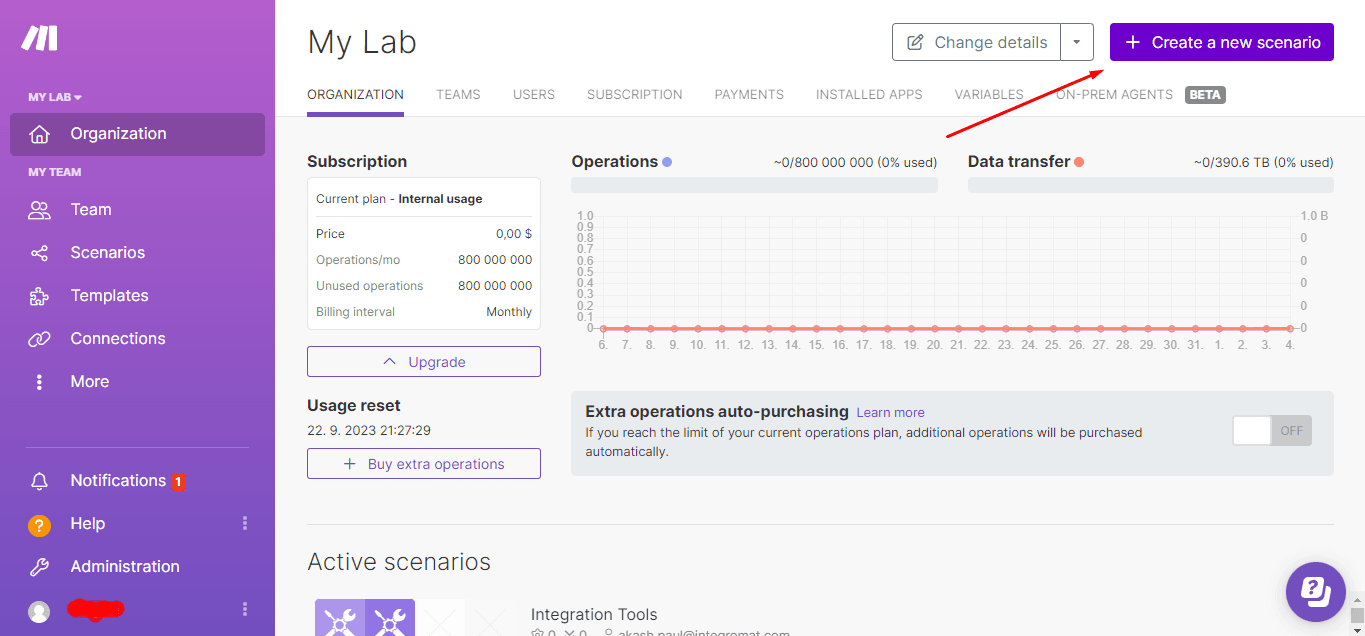Open Administration via the wrench icon
1365x636 pixels.
point(40,567)
